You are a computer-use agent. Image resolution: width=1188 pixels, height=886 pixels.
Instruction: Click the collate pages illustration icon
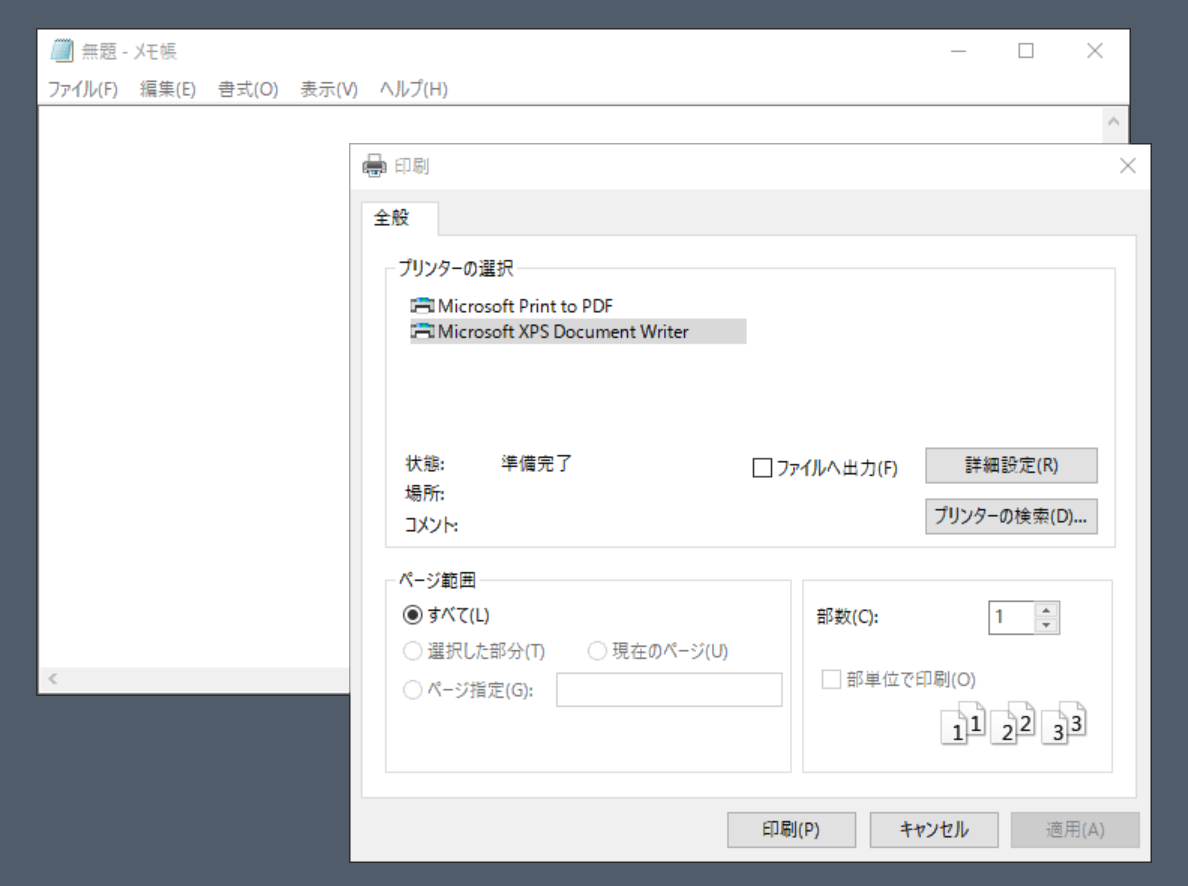[1013, 723]
